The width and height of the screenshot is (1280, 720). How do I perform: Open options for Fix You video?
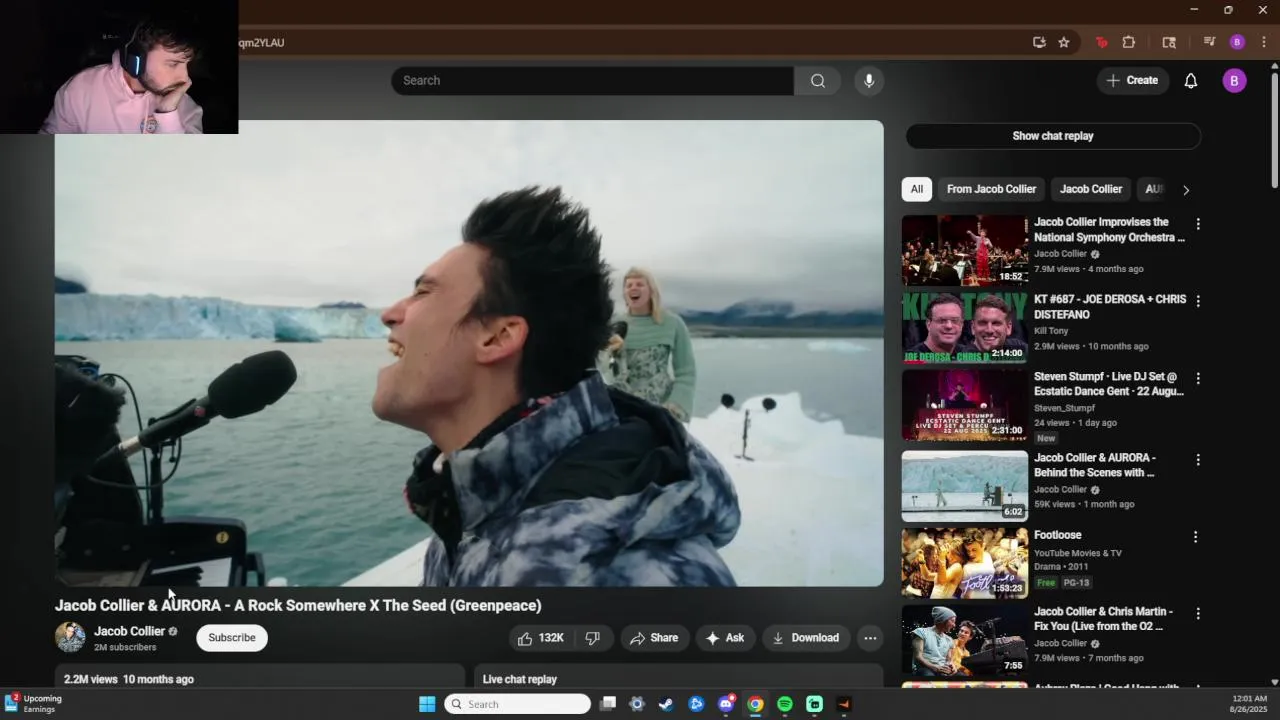pyautogui.click(x=1197, y=614)
